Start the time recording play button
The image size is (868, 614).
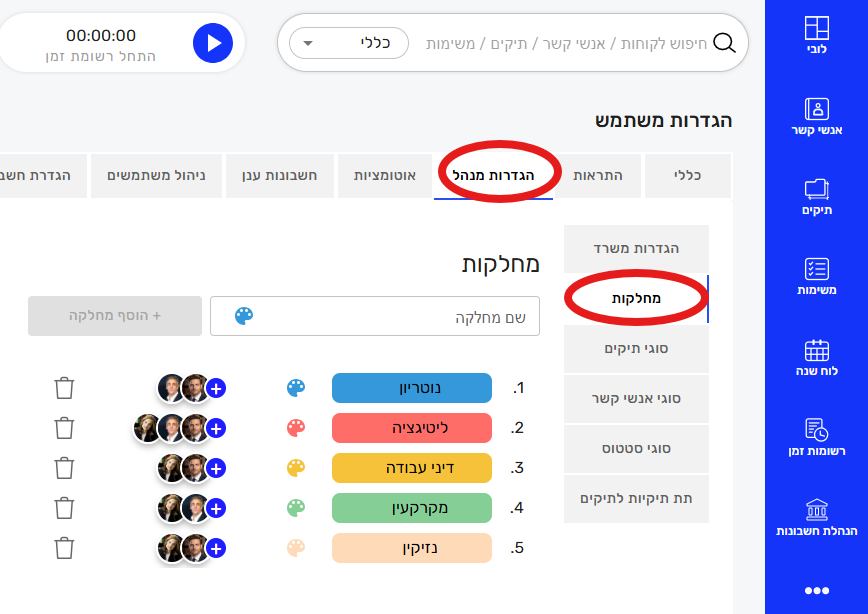click(x=212, y=43)
